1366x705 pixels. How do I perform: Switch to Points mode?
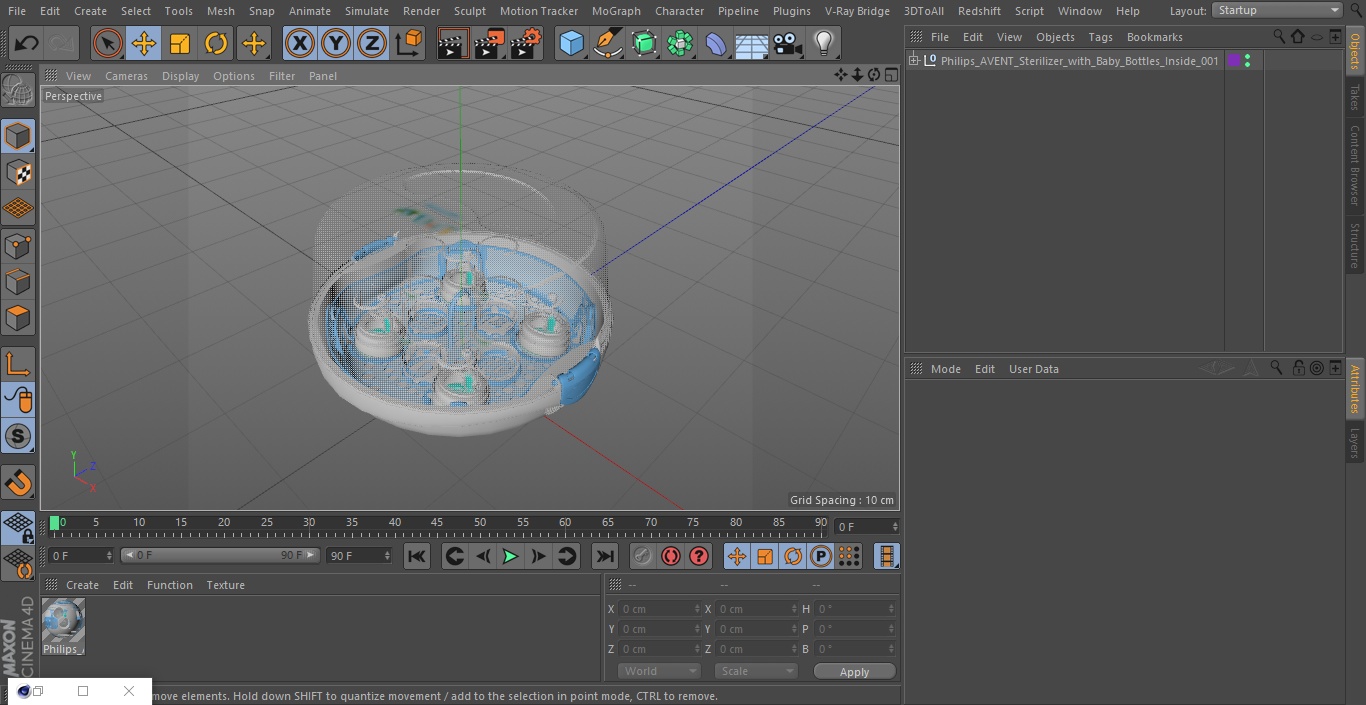18,245
